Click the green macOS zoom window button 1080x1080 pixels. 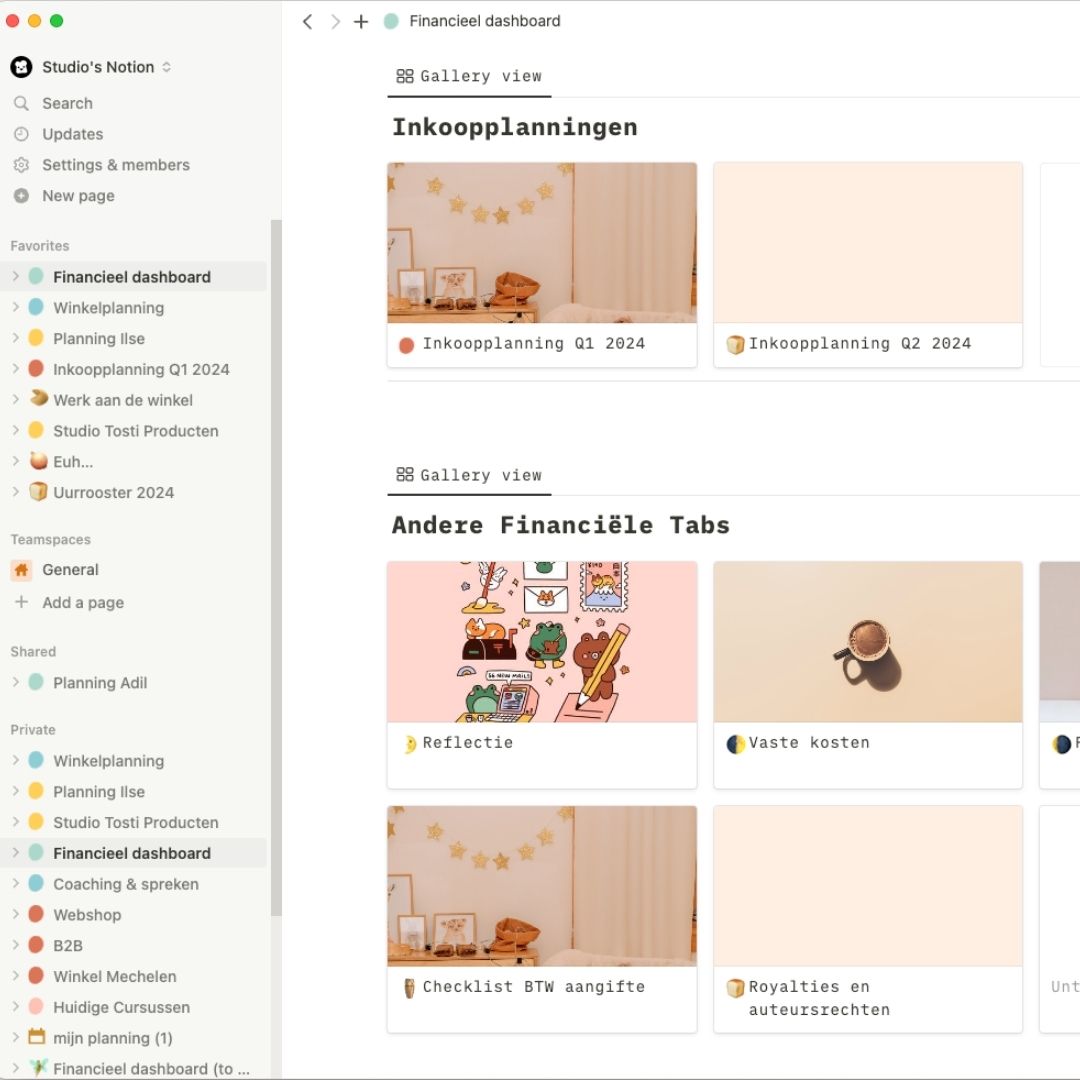(56, 19)
